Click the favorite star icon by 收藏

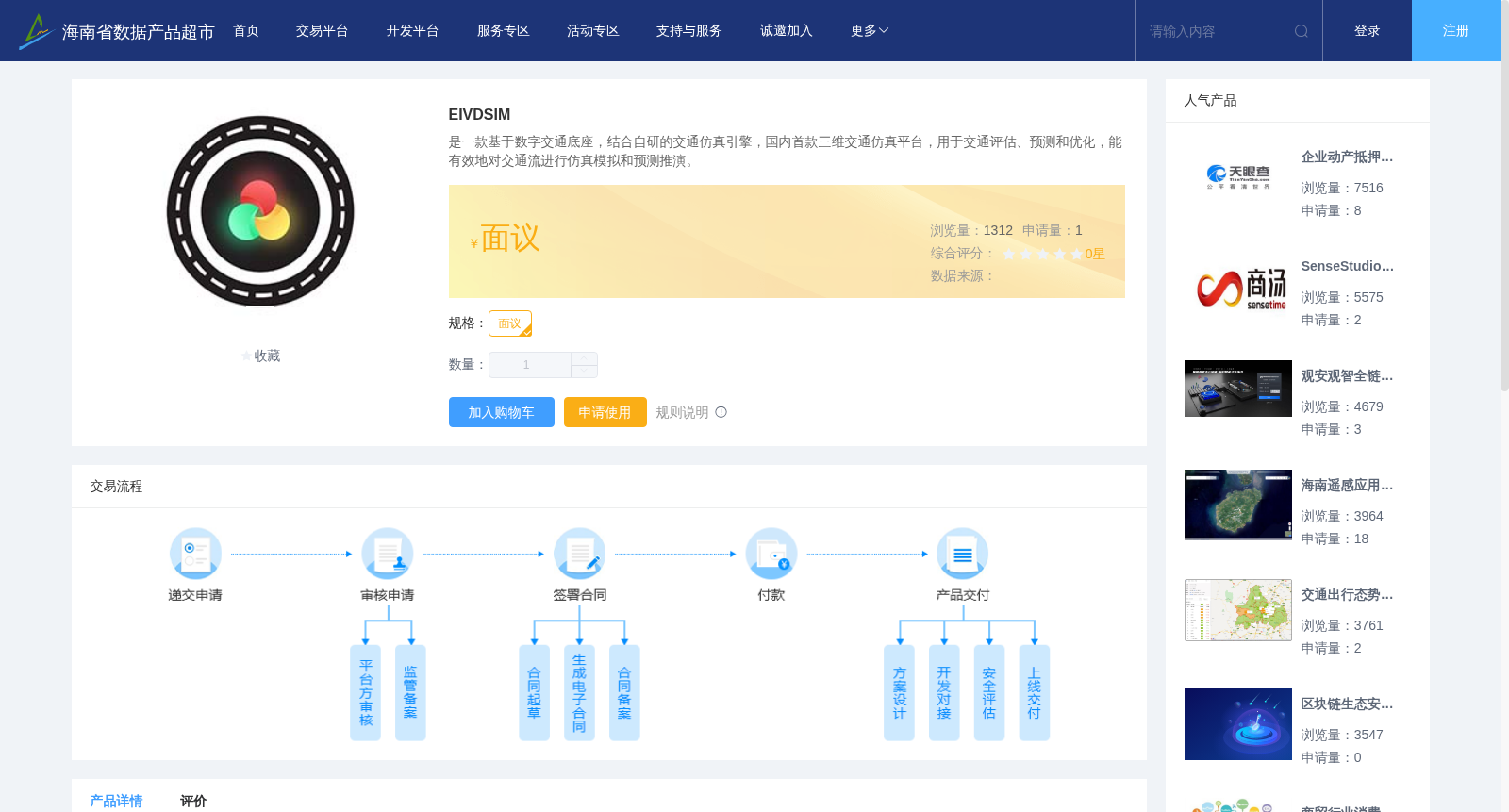(246, 356)
